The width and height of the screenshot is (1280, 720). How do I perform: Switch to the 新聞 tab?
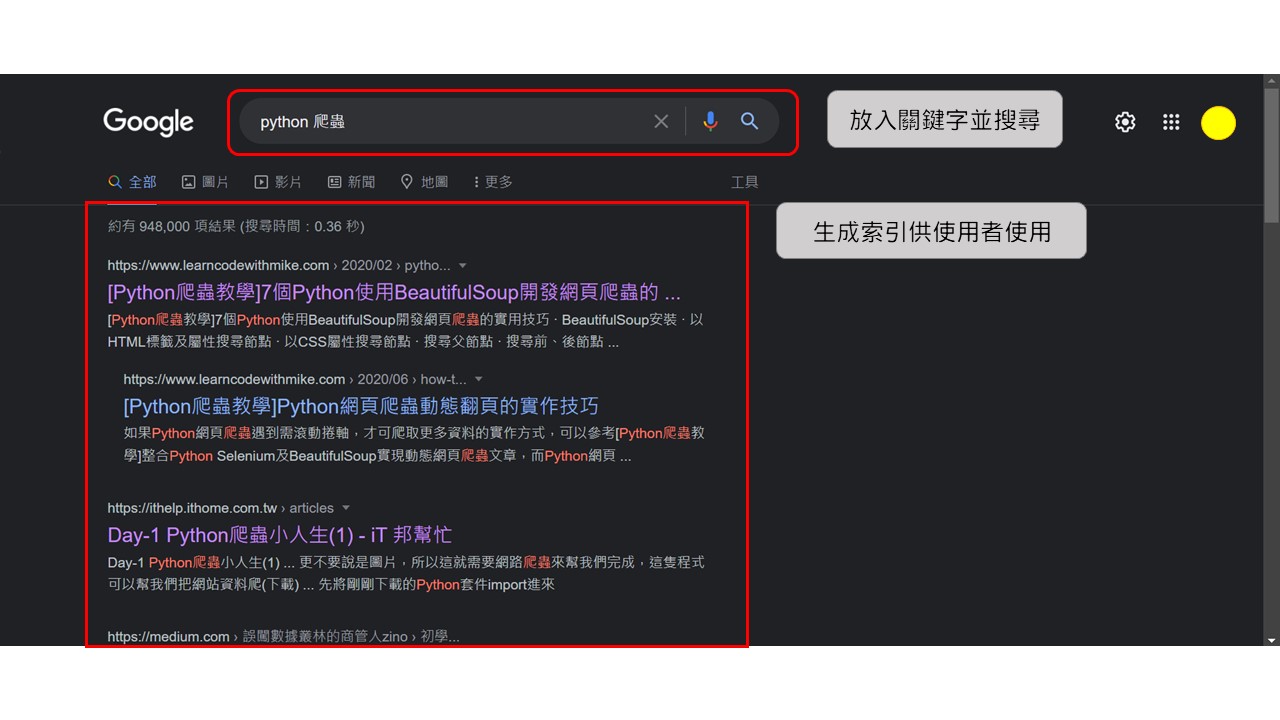point(351,182)
